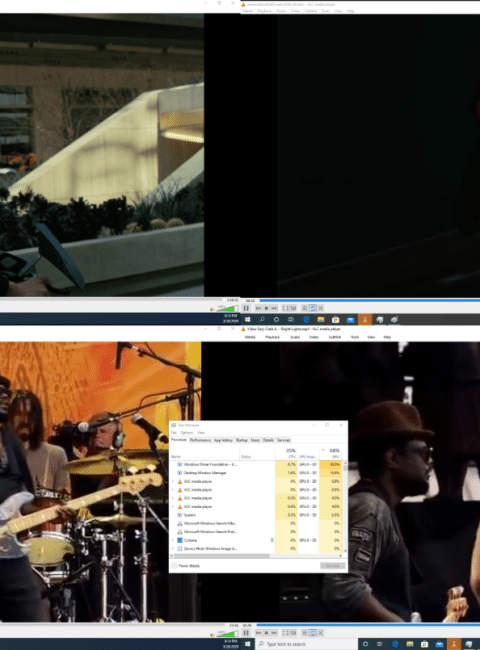Open Task Manager's Options menu
Image resolution: width=480 pixels, height=650 pixels.
(x=187, y=432)
